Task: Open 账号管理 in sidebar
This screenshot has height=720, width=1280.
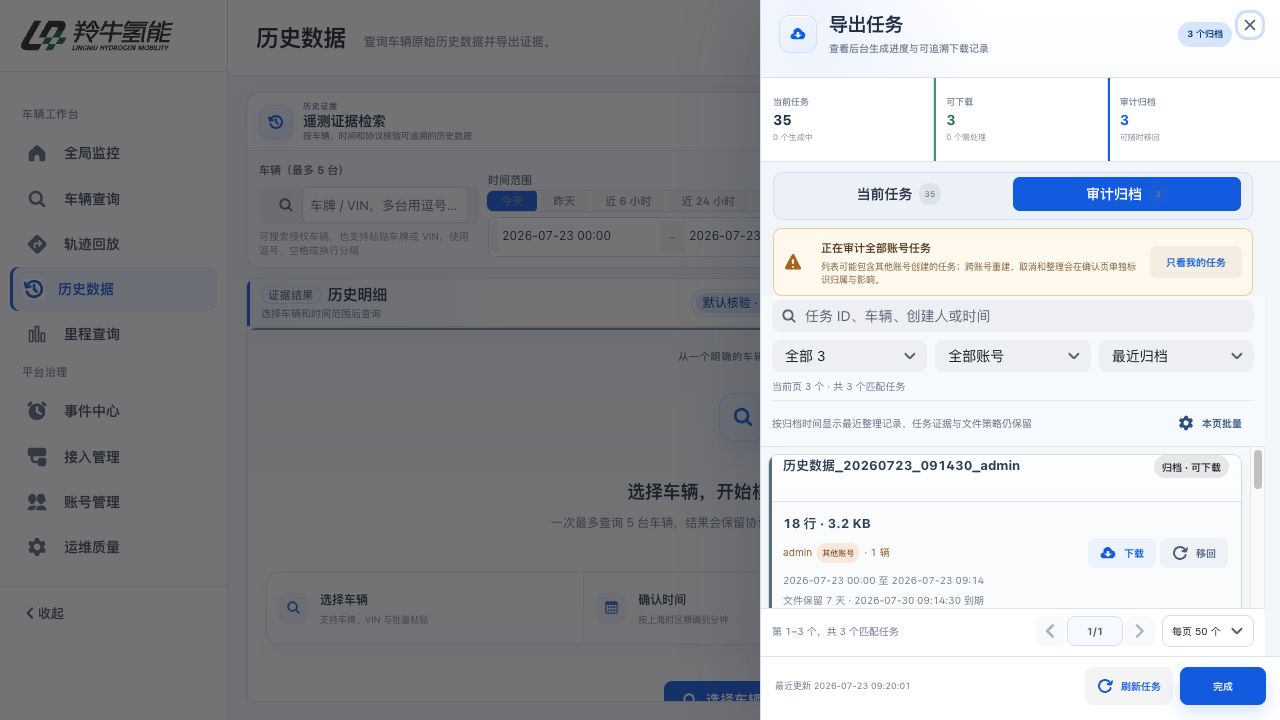Action: (x=114, y=502)
